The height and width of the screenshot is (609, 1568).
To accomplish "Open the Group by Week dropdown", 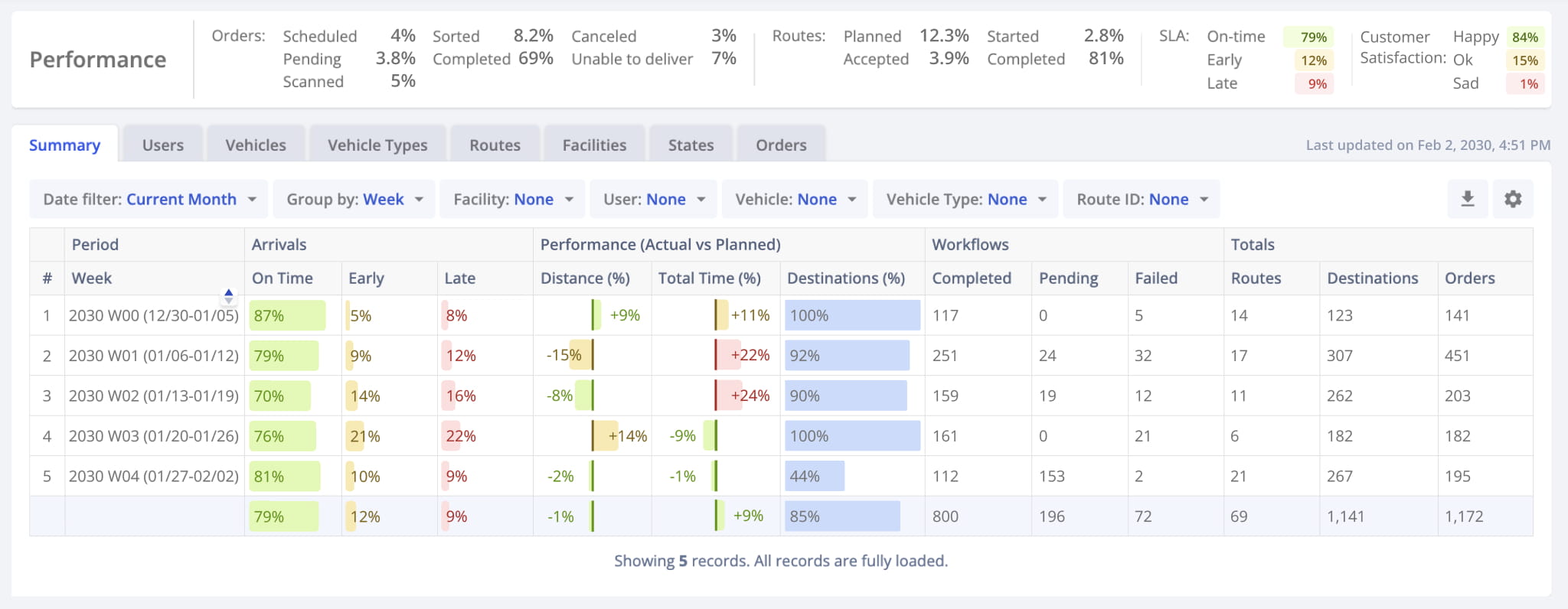I will click(x=354, y=200).
